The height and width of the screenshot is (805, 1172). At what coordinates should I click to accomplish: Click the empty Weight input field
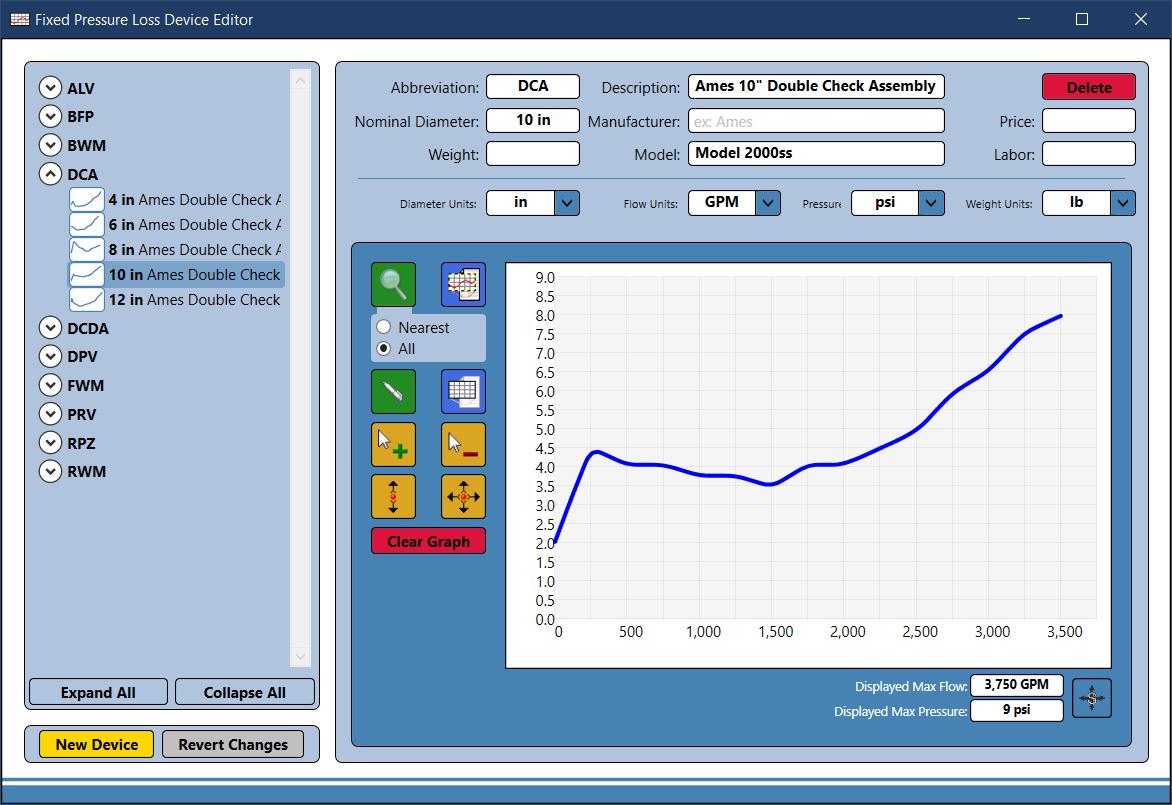[533, 154]
